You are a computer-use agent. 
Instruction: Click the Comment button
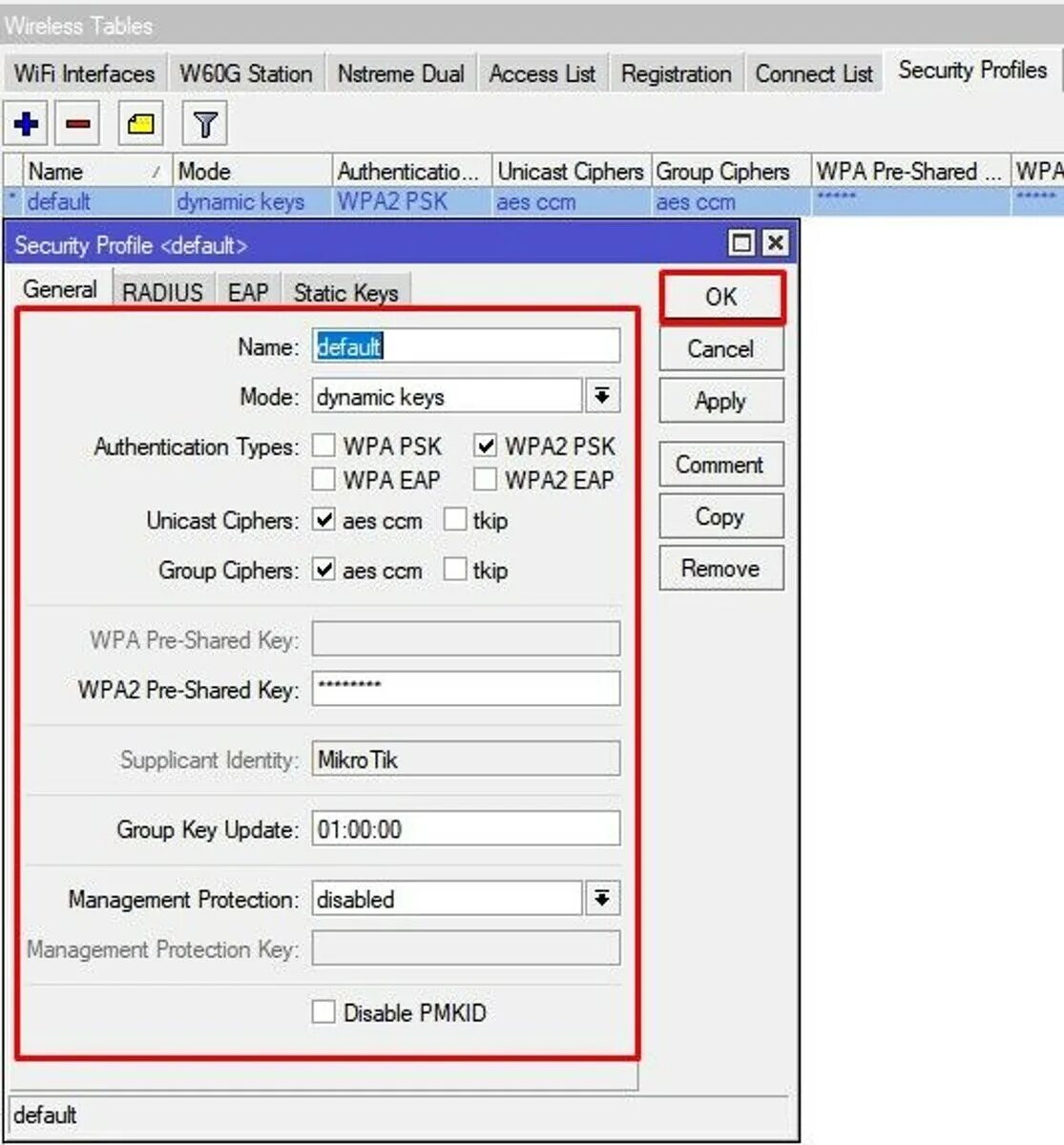pos(721,465)
